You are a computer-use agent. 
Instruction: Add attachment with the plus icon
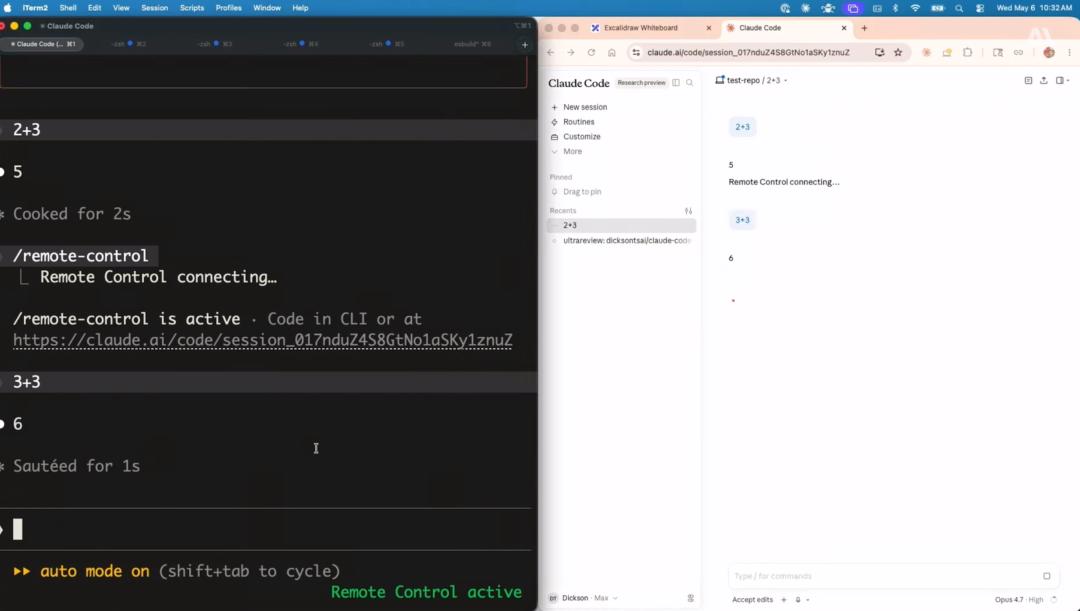(x=783, y=599)
